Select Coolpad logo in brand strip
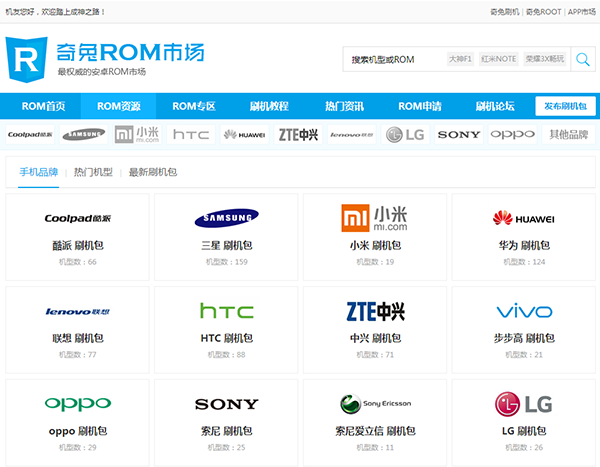600x467 pixels. point(30,135)
